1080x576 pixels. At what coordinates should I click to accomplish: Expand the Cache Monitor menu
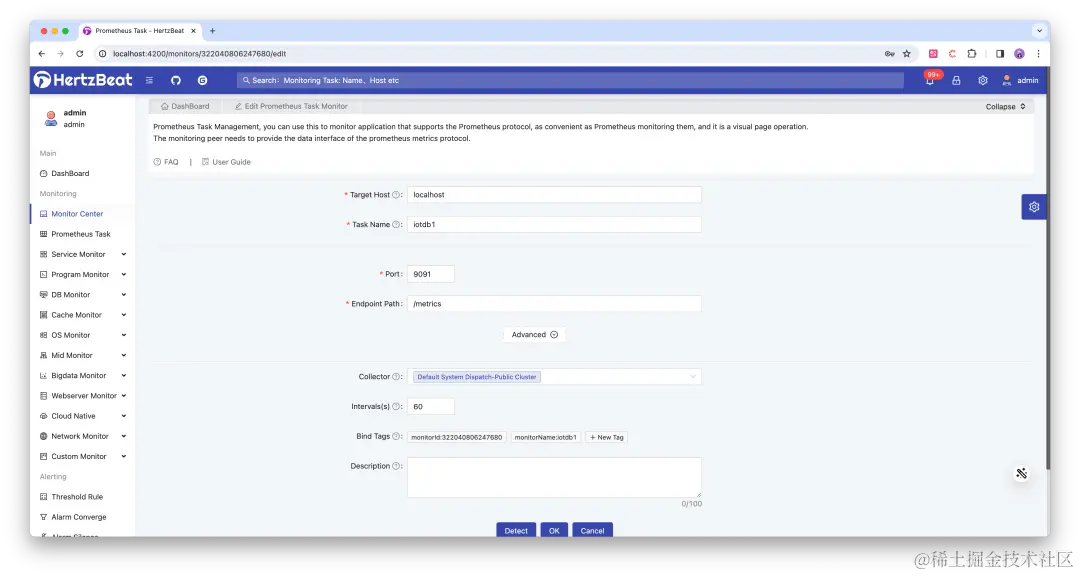[x=83, y=315]
